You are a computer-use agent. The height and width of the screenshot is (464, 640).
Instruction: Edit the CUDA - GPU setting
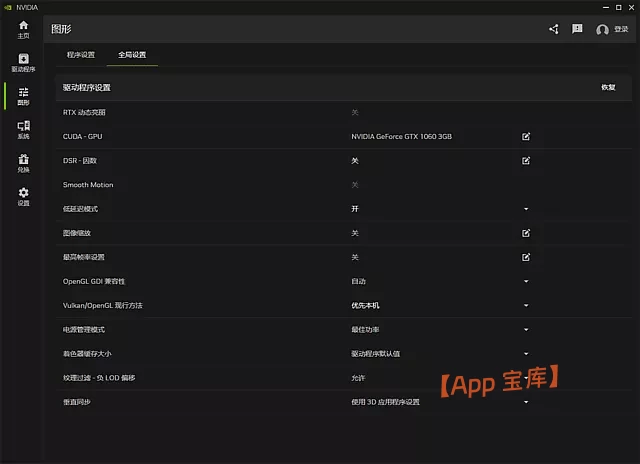pos(526,136)
